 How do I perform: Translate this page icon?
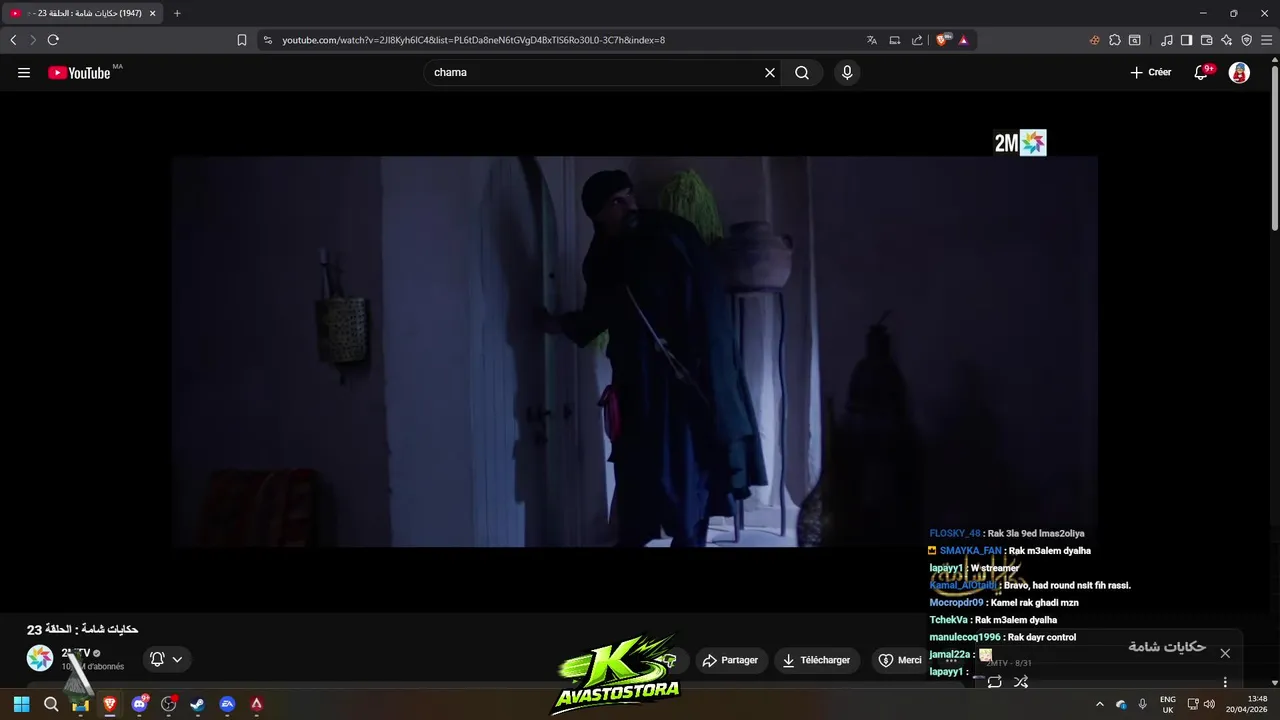[x=872, y=40]
